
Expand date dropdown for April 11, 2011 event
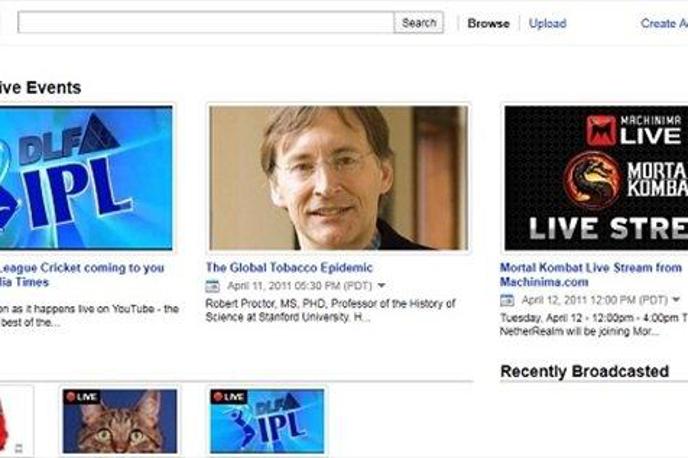(381, 286)
